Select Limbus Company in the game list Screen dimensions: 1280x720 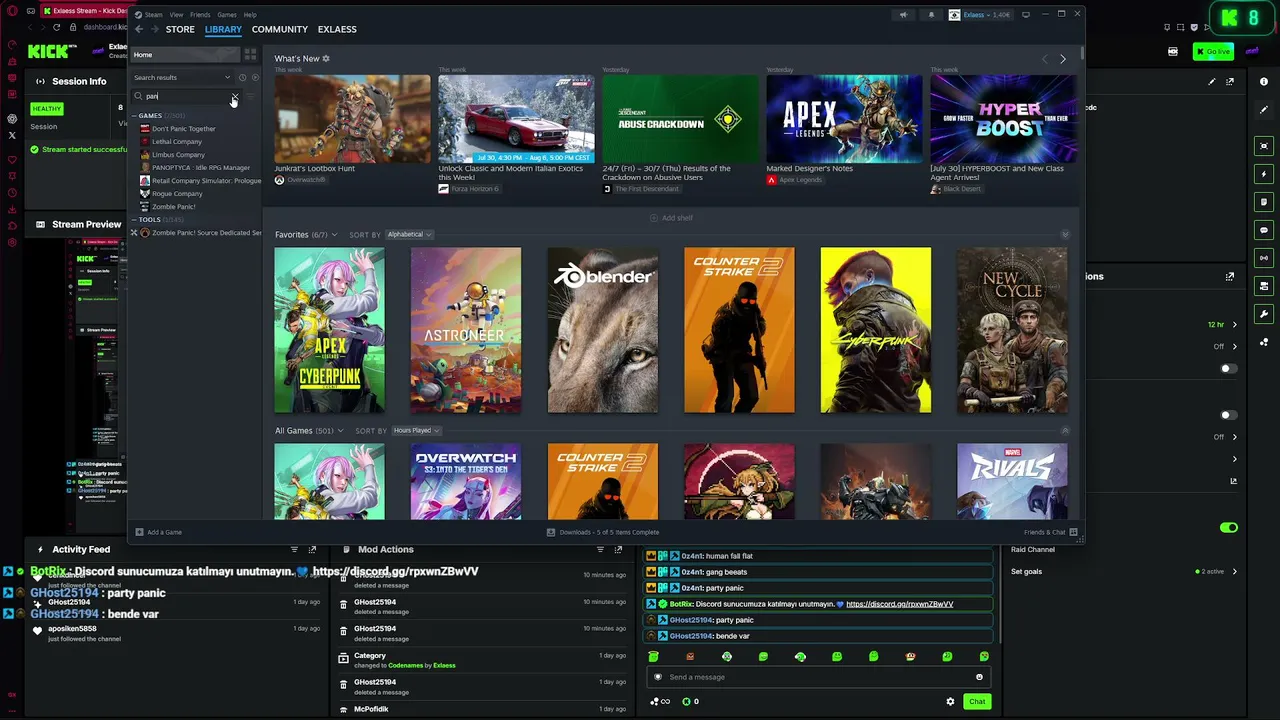click(178, 155)
